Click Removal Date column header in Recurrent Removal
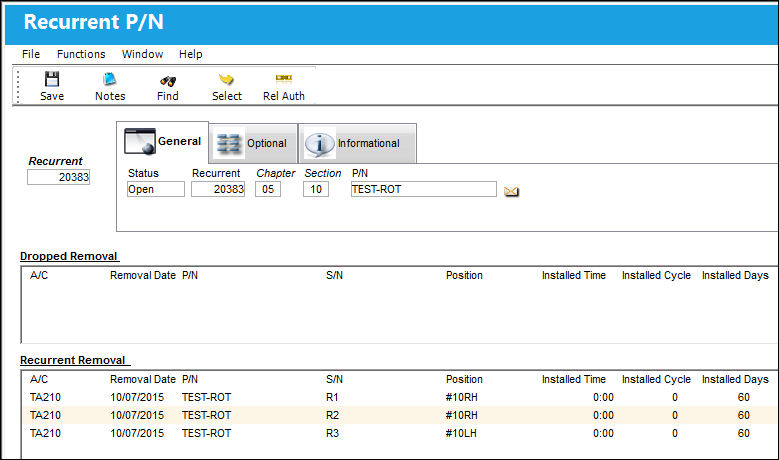Viewport: 779px width, 460px height. coord(143,380)
